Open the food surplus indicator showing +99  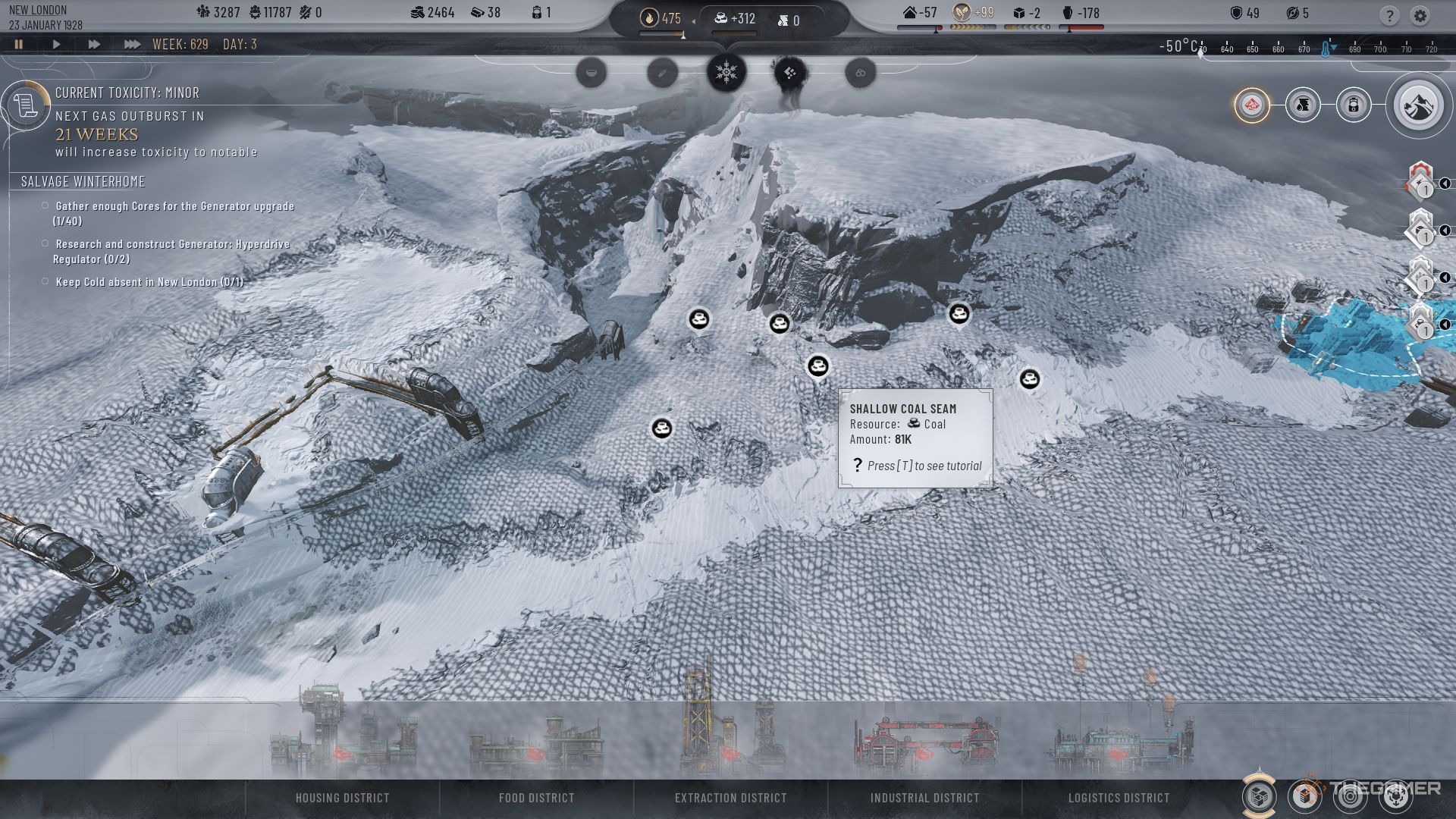pos(974,13)
